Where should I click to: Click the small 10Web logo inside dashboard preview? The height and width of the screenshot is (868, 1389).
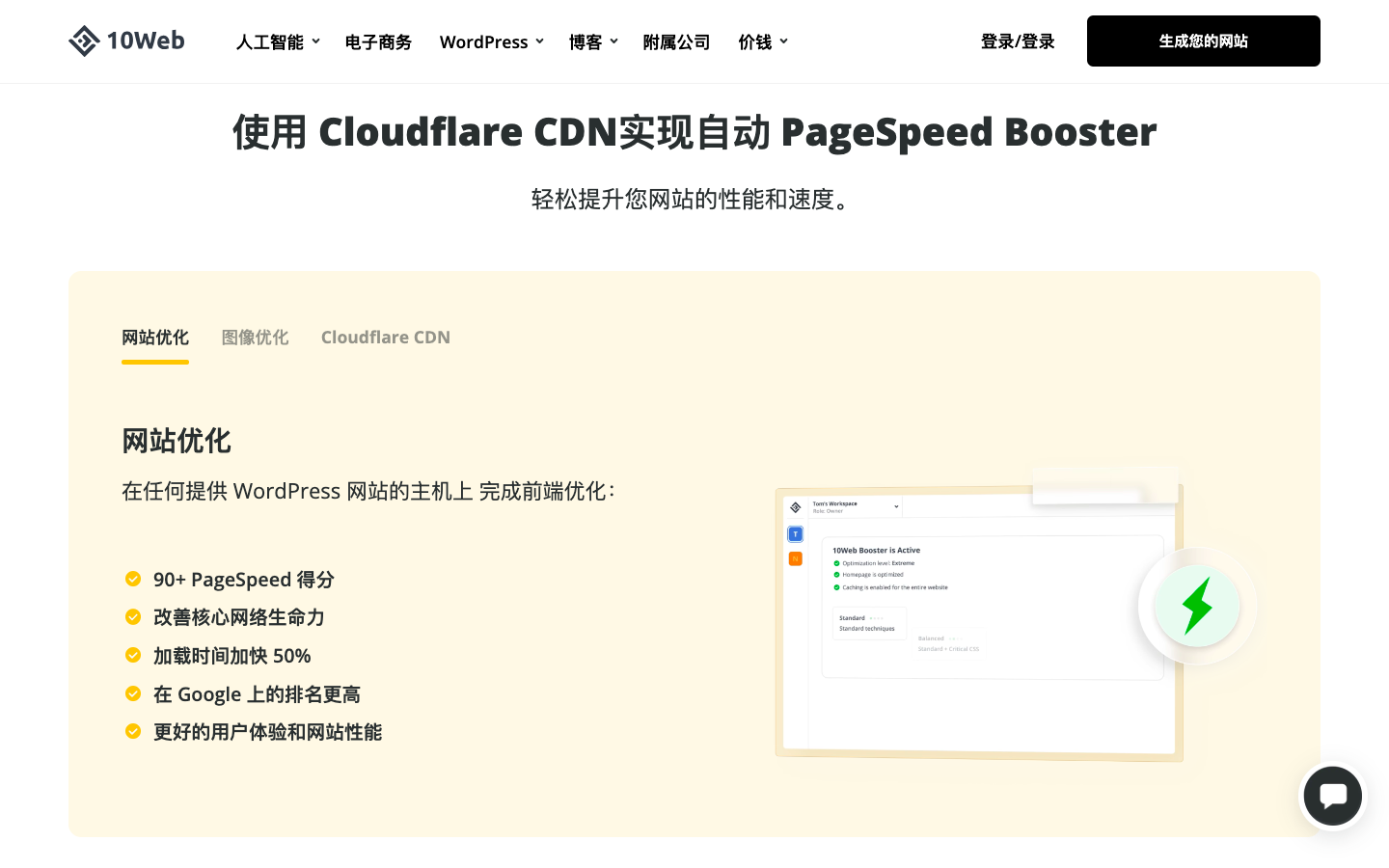click(796, 507)
